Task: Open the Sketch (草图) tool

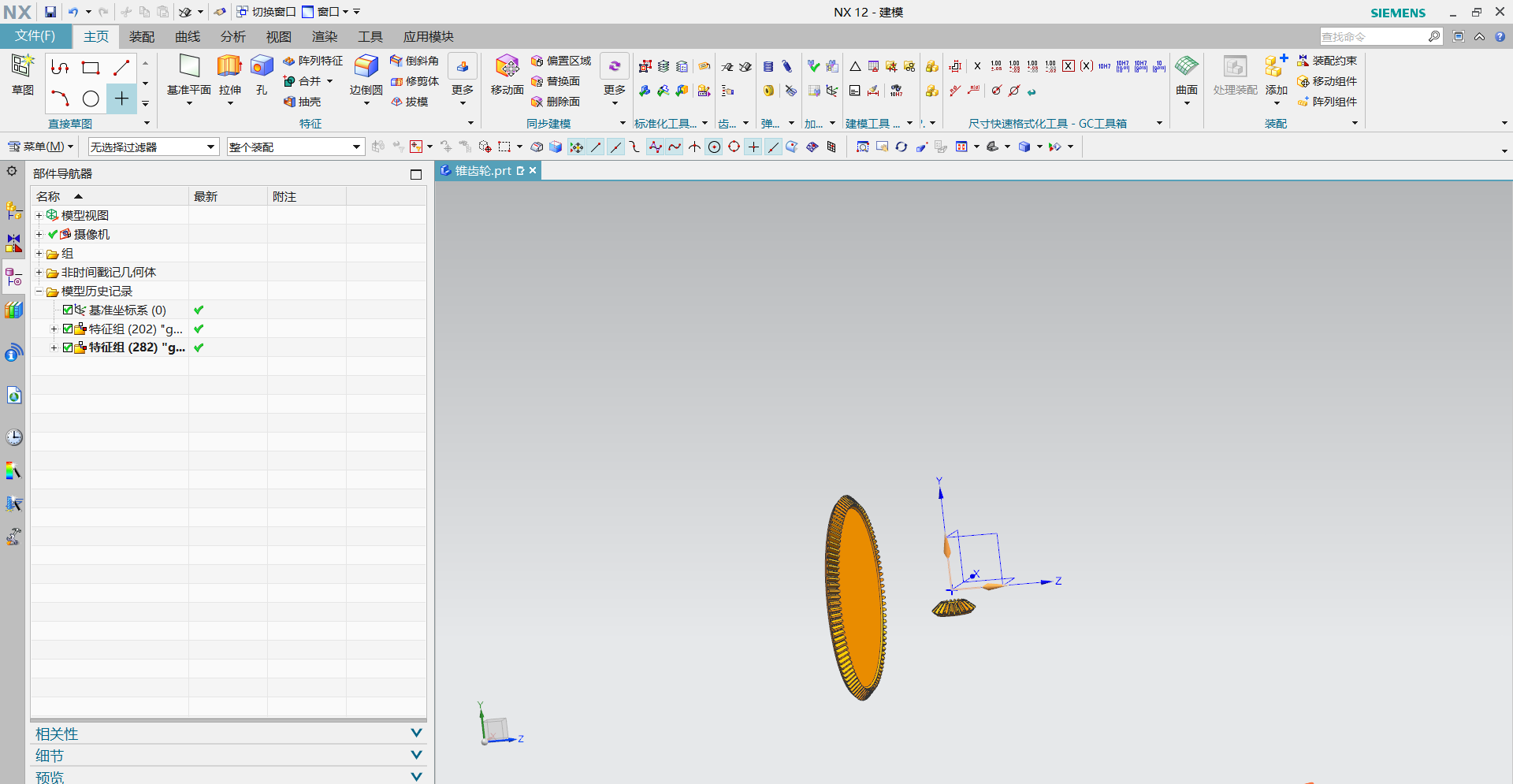Action: (22, 75)
